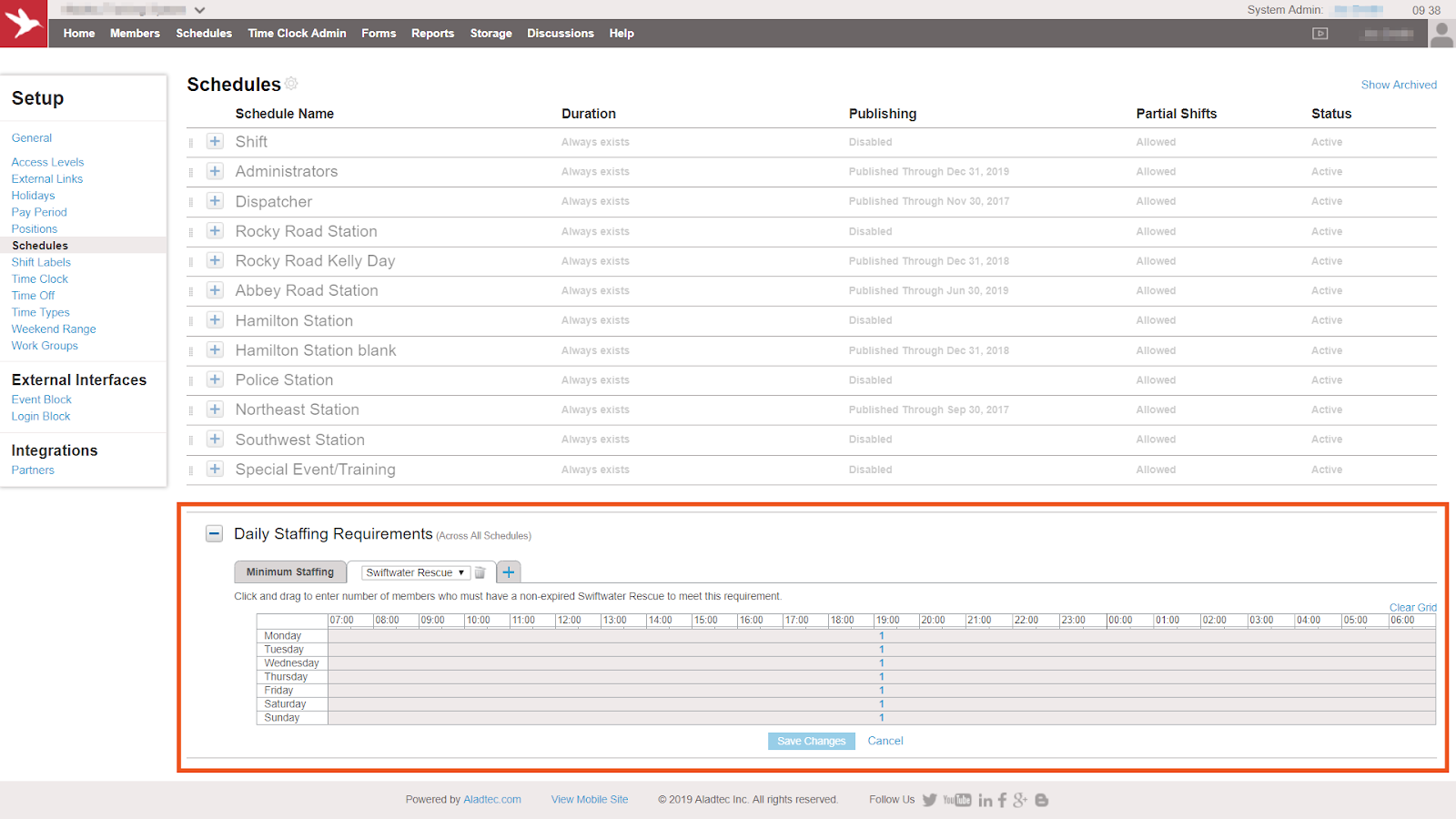The height and width of the screenshot is (819, 1456).
Task: Expand the Southwest Station row
Action: (x=215, y=440)
